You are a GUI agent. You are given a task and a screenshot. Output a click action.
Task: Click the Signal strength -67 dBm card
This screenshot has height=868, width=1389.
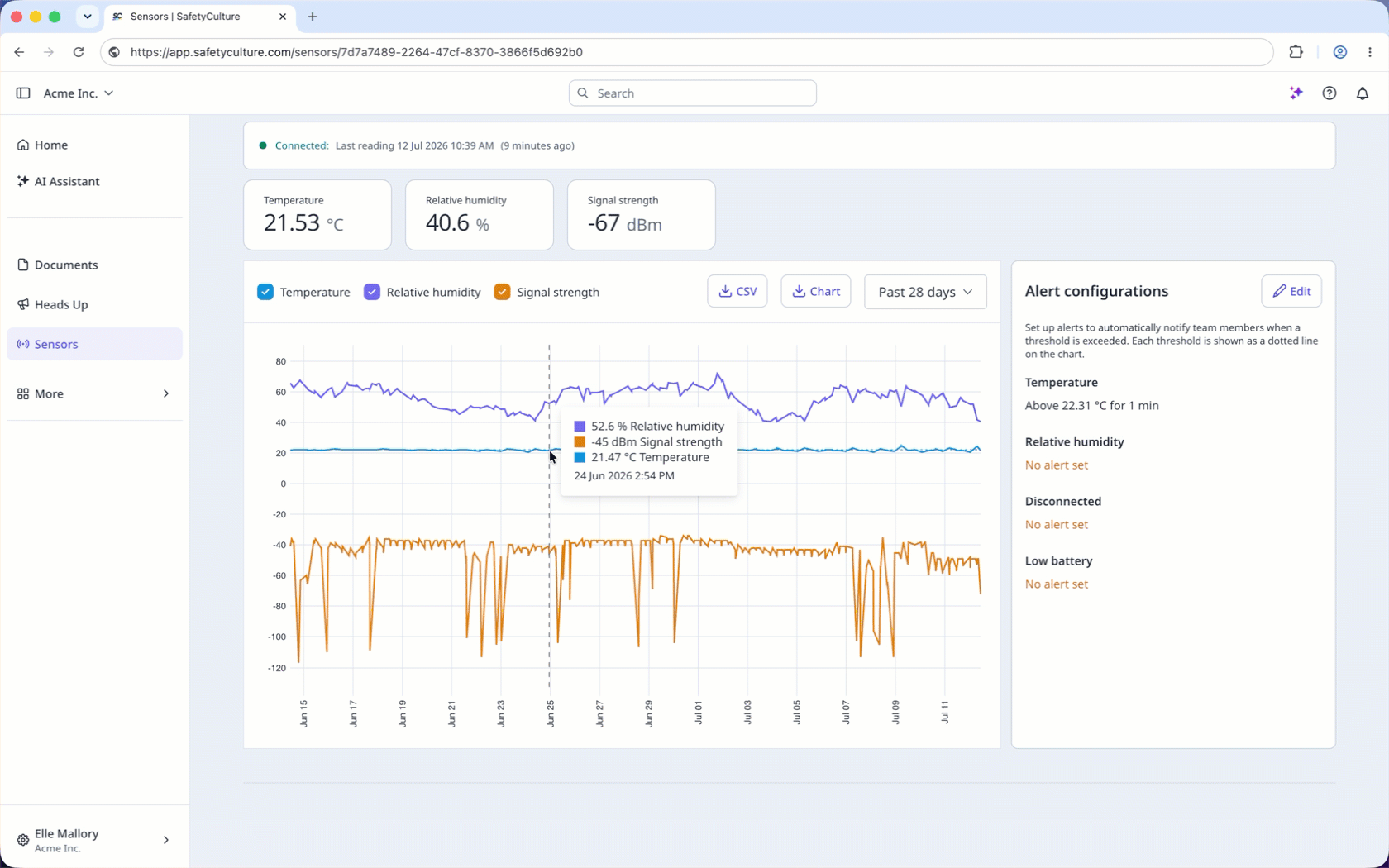tap(642, 215)
